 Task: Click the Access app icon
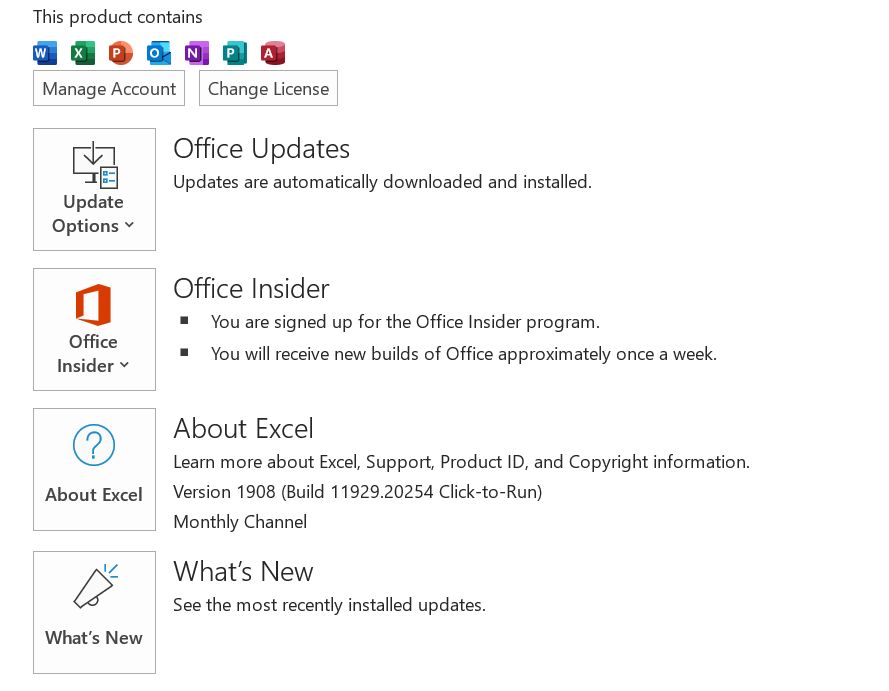[273, 53]
